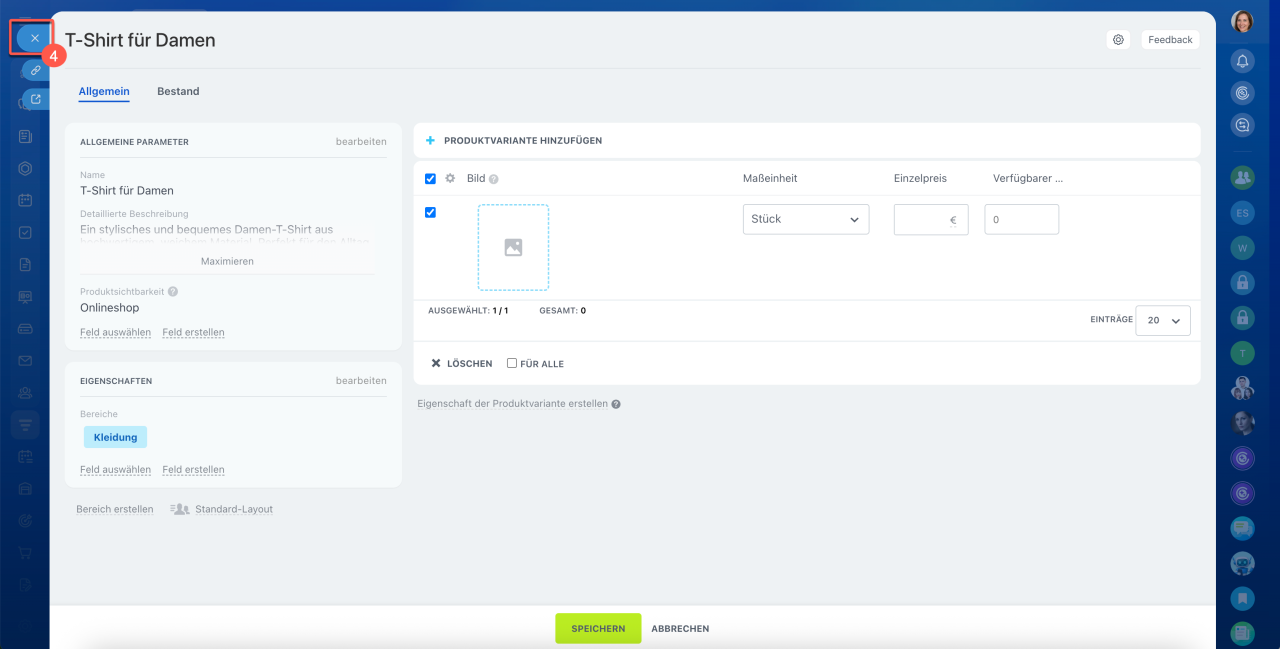Viewport: 1280px width, 649px height.
Task: Enable the Für alle checkbox
Action: [512, 363]
